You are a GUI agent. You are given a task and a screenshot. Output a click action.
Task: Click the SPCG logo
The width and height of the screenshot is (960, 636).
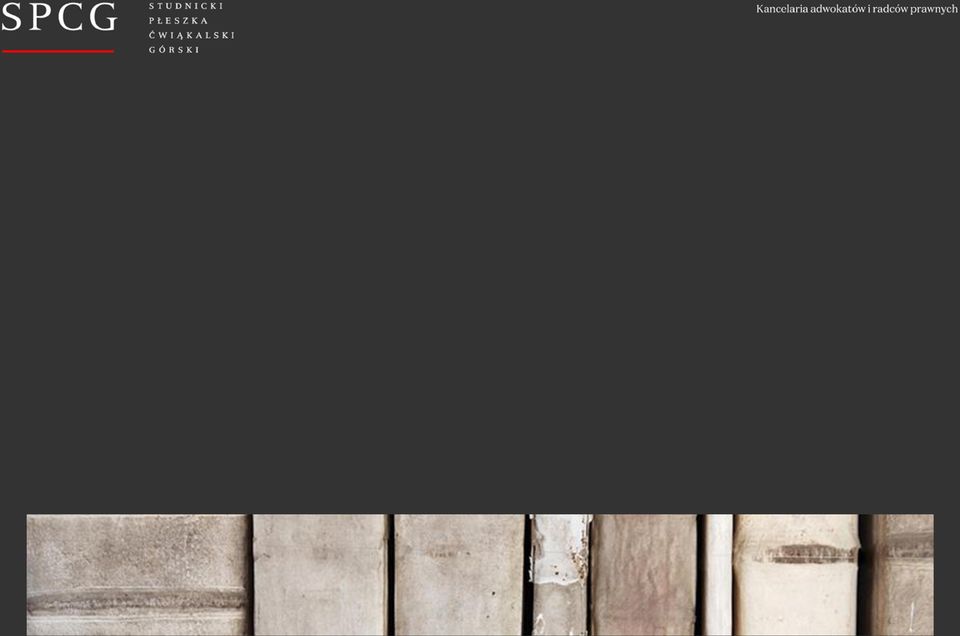[x=59, y=26]
